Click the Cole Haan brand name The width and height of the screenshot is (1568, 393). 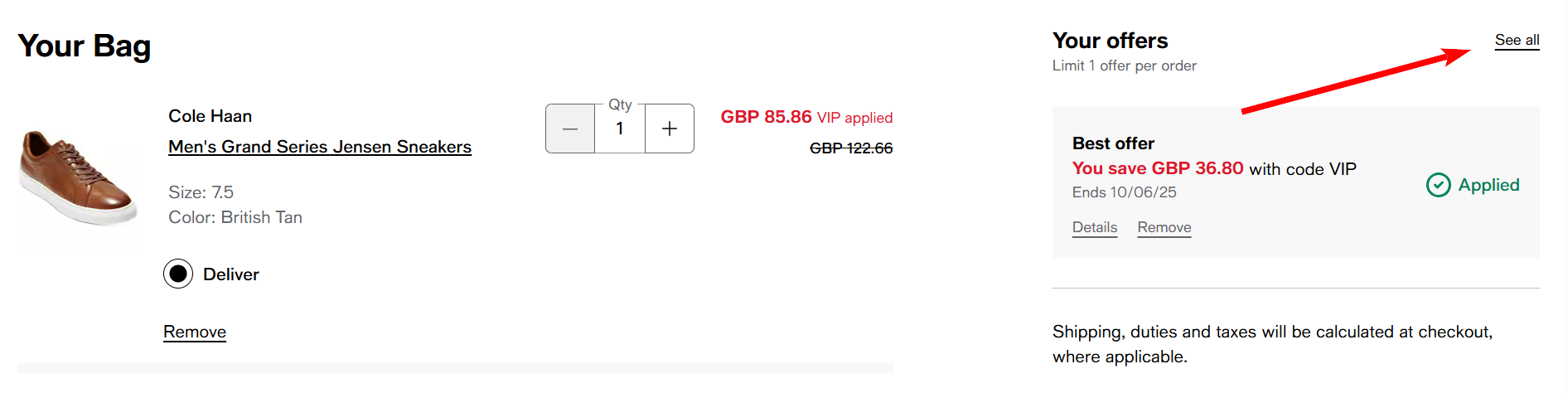[x=210, y=116]
